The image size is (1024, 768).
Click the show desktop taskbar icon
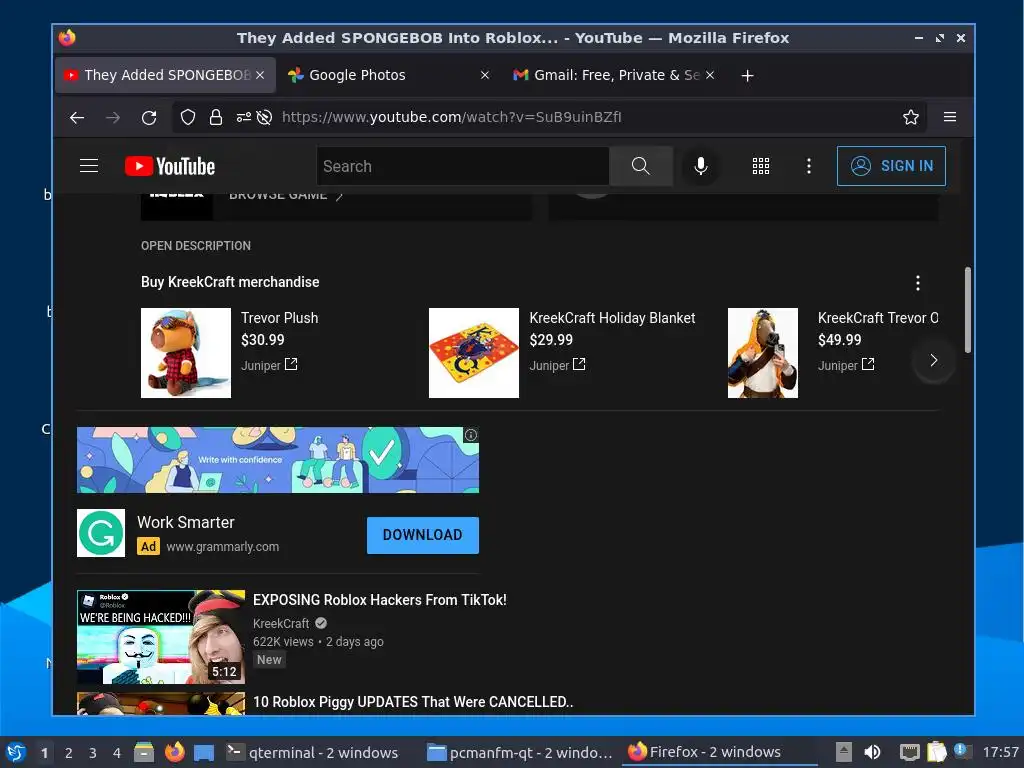(204, 753)
